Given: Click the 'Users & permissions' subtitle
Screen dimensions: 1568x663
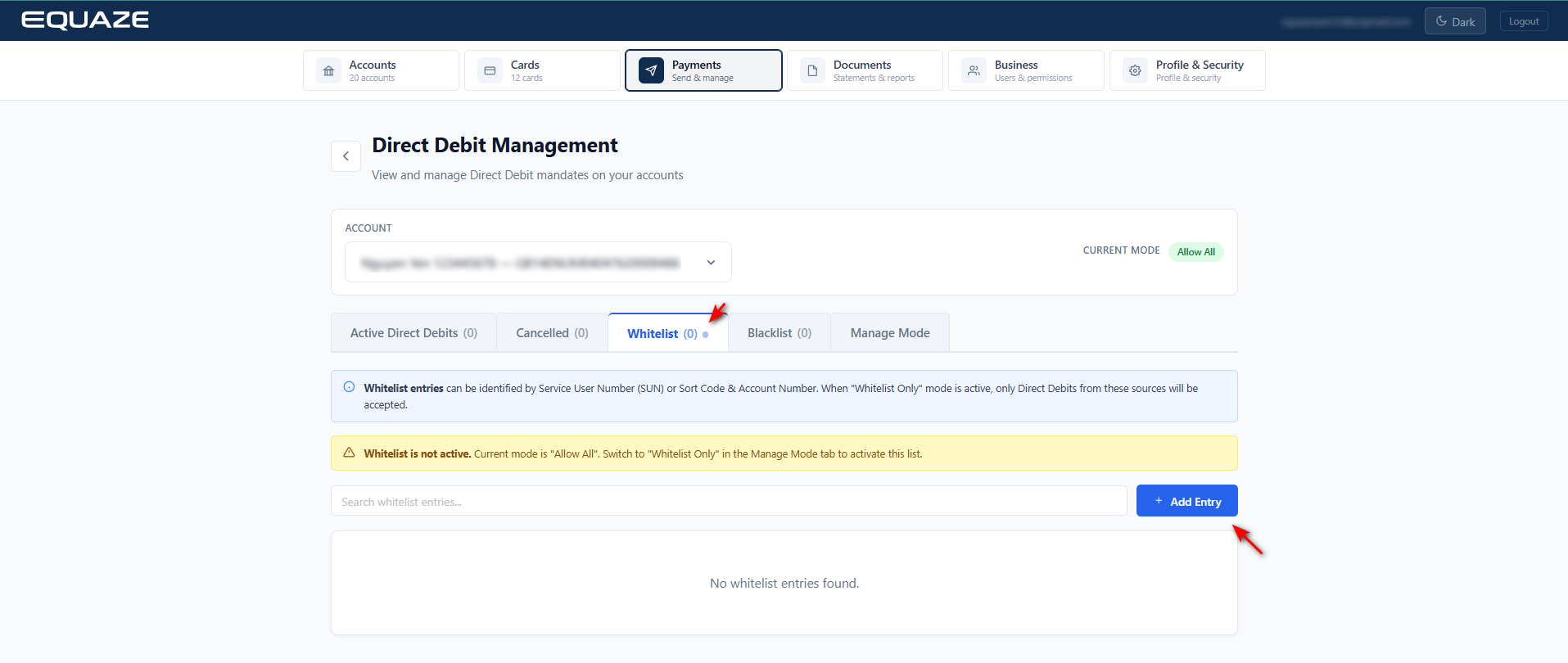Looking at the screenshot, I should (x=1033, y=79).
